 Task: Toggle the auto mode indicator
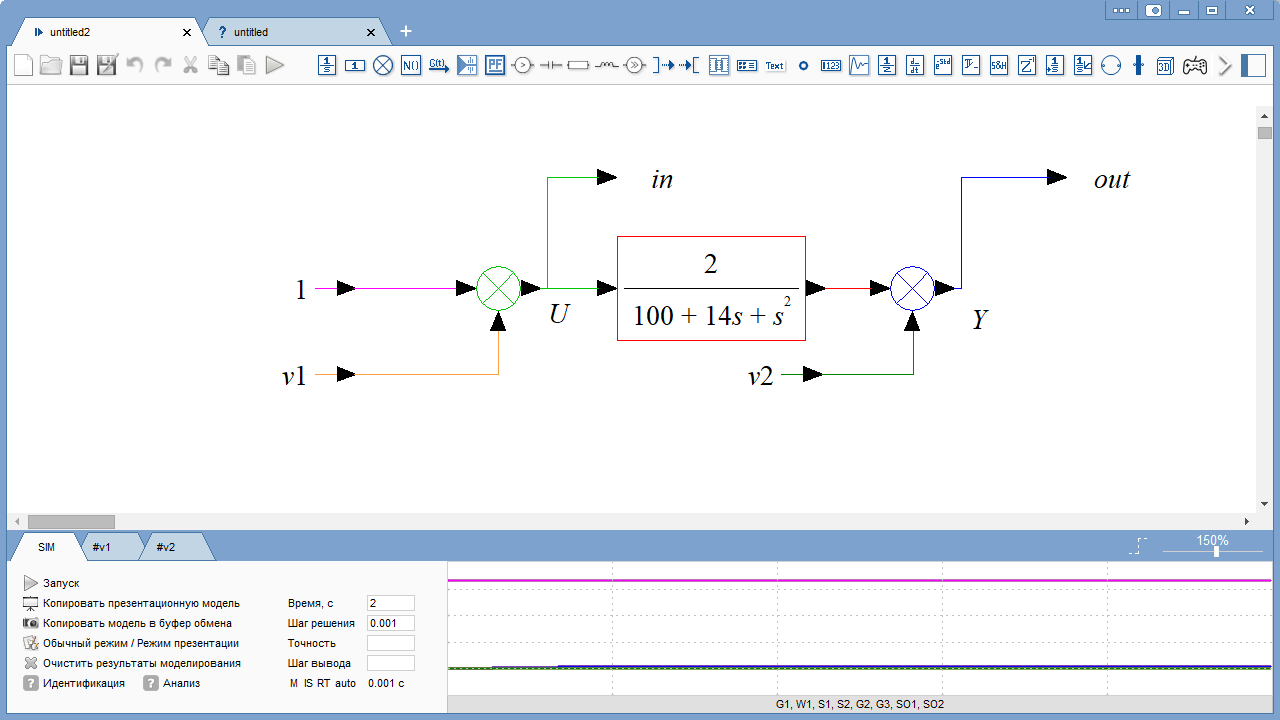tap(345, 683)
